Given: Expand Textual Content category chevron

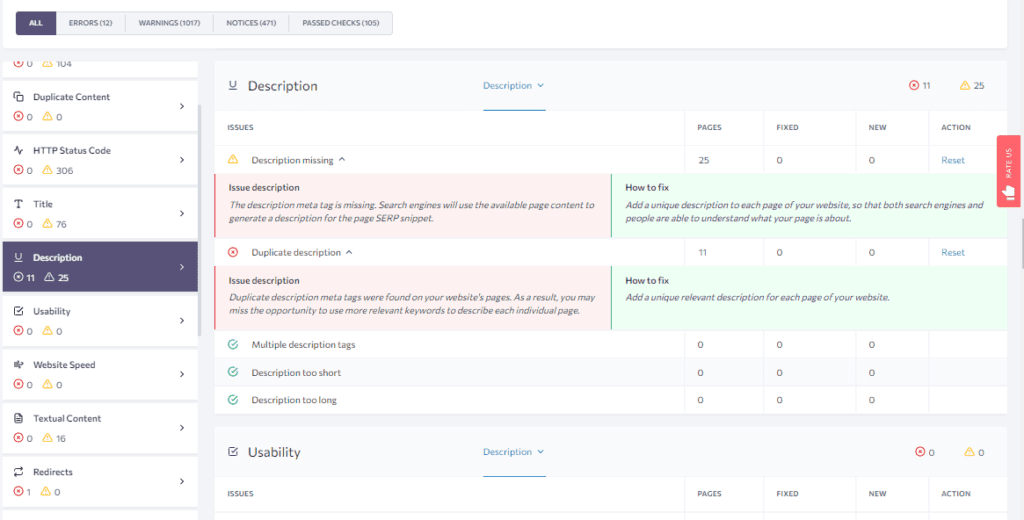Looking at the screenshot, I should tap(182, 428).
